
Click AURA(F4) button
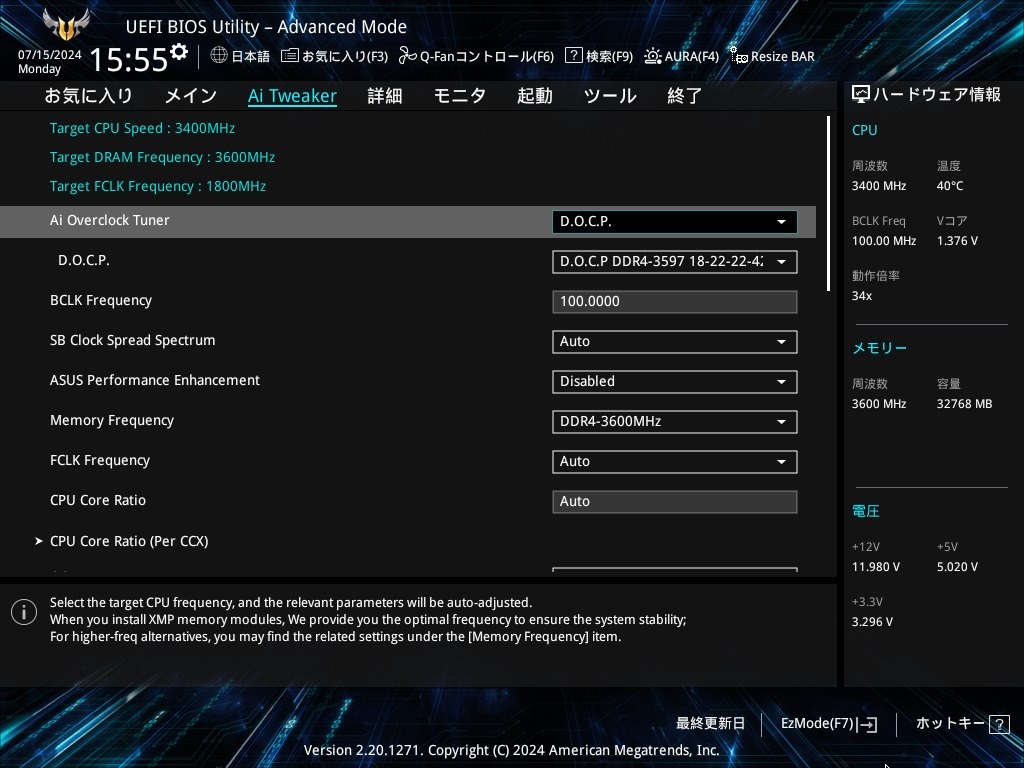(692, 57)
